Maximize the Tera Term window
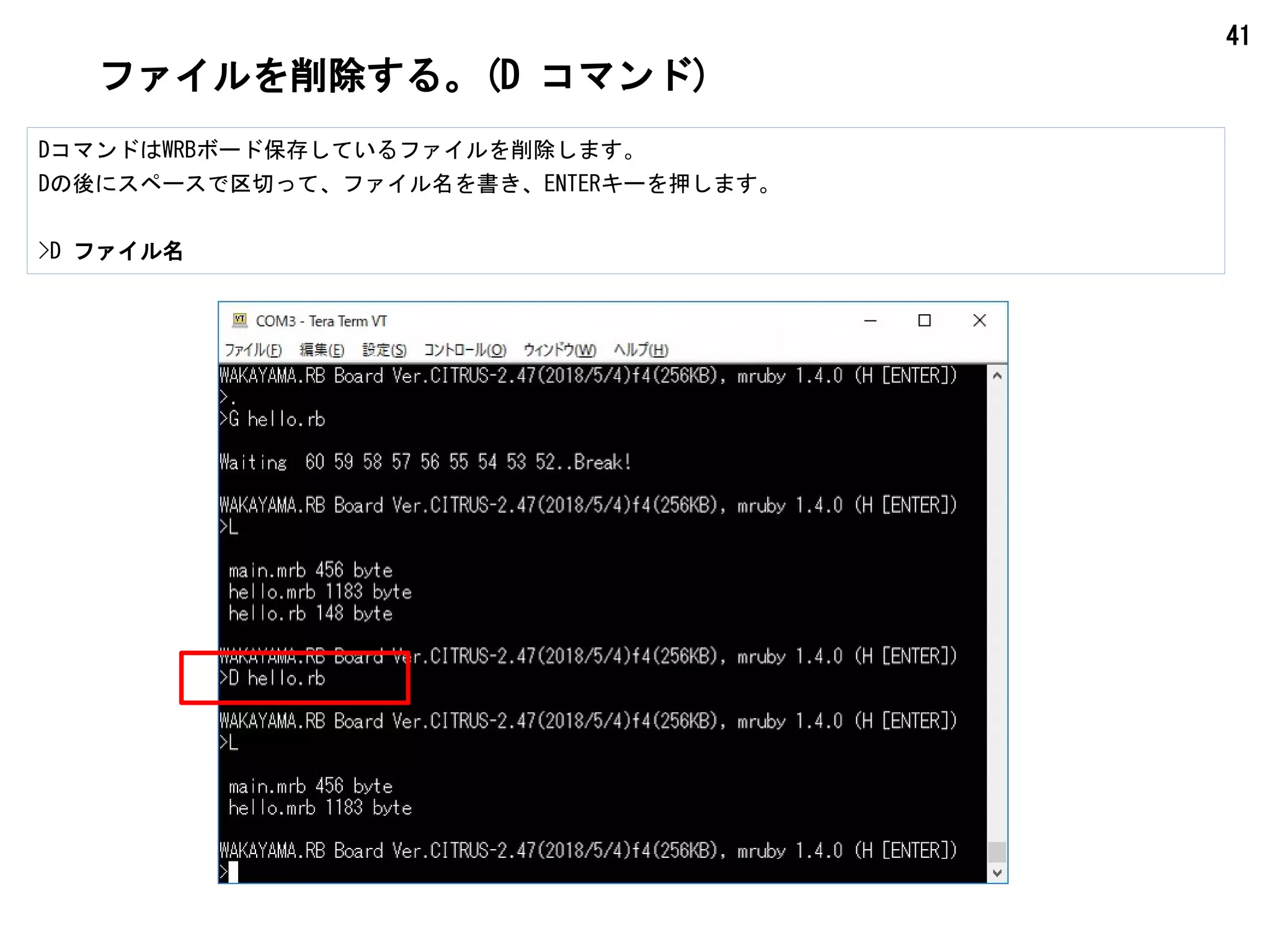Screen dimensions: 1270x952 (924, 320)
